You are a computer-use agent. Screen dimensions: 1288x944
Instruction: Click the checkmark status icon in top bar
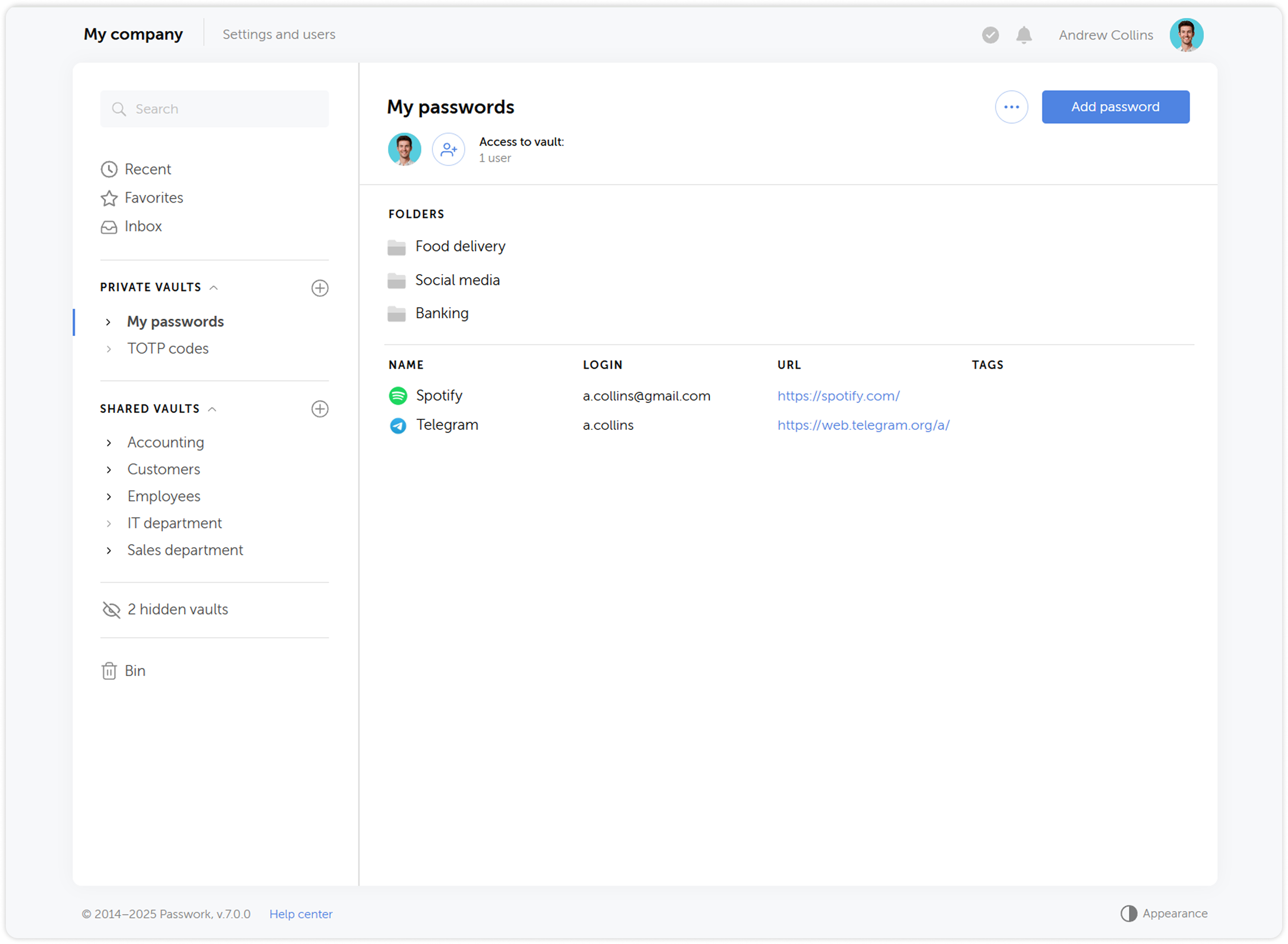[x=991, y=35]
